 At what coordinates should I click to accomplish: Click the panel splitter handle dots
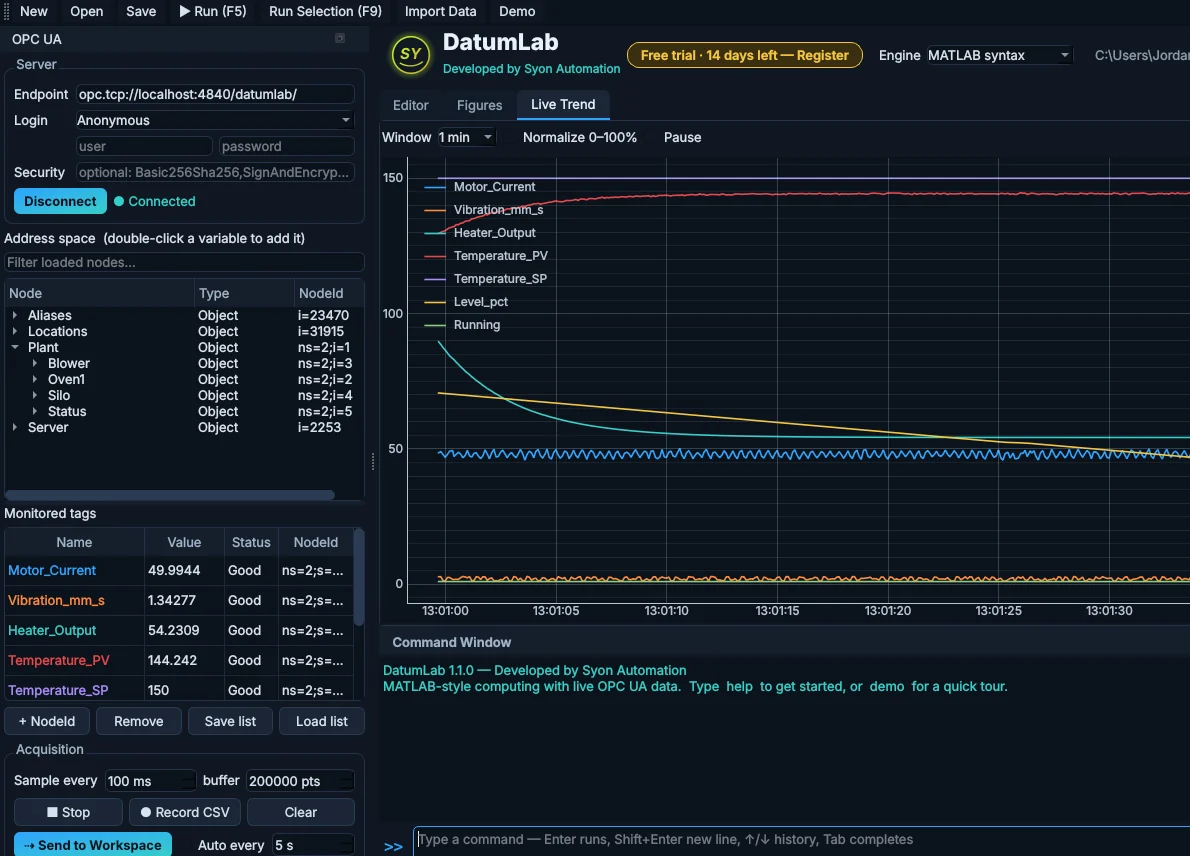(373, 461)
